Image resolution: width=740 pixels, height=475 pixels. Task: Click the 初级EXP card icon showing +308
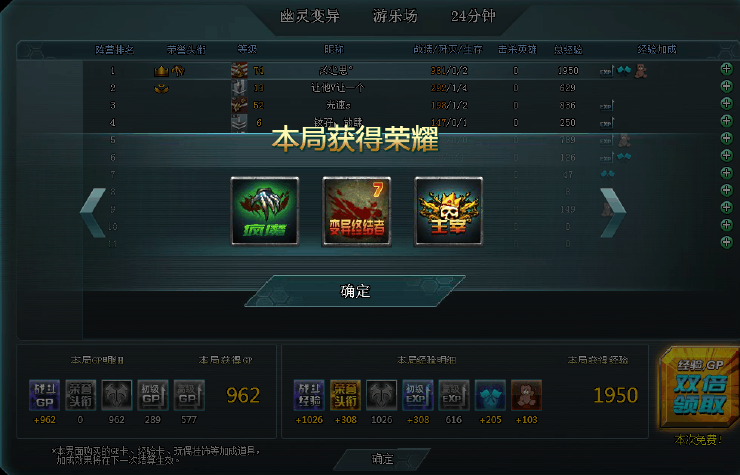point(418,395)
